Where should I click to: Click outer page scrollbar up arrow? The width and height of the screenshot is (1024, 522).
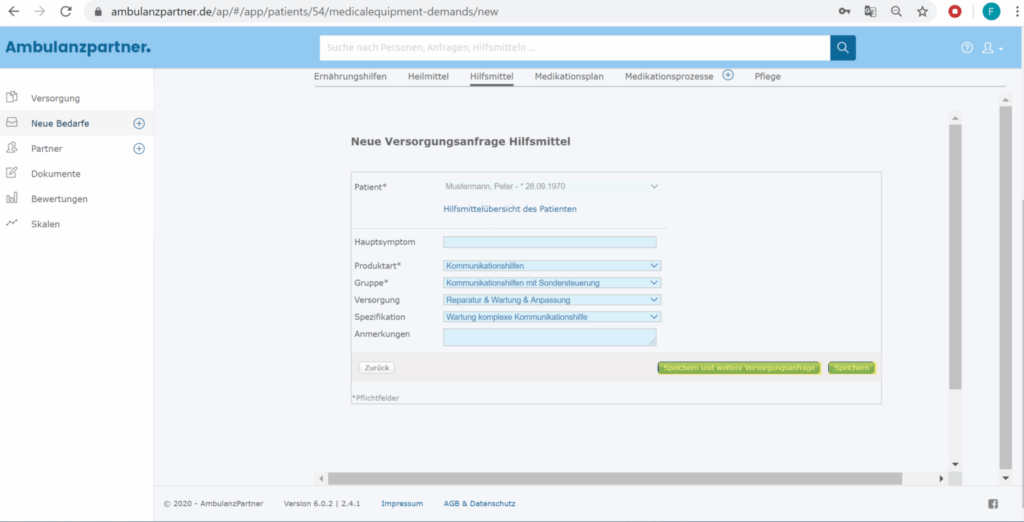pos(1006,99)
